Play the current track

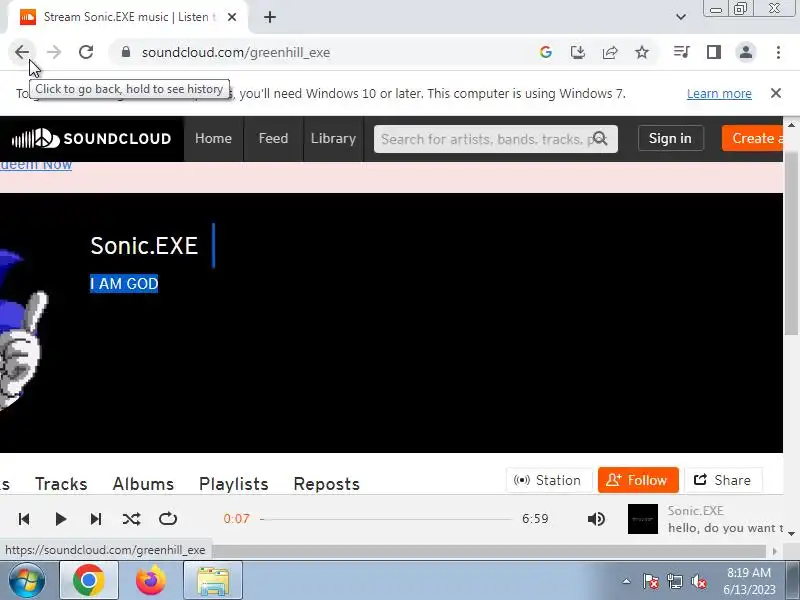tap(60, 519)
